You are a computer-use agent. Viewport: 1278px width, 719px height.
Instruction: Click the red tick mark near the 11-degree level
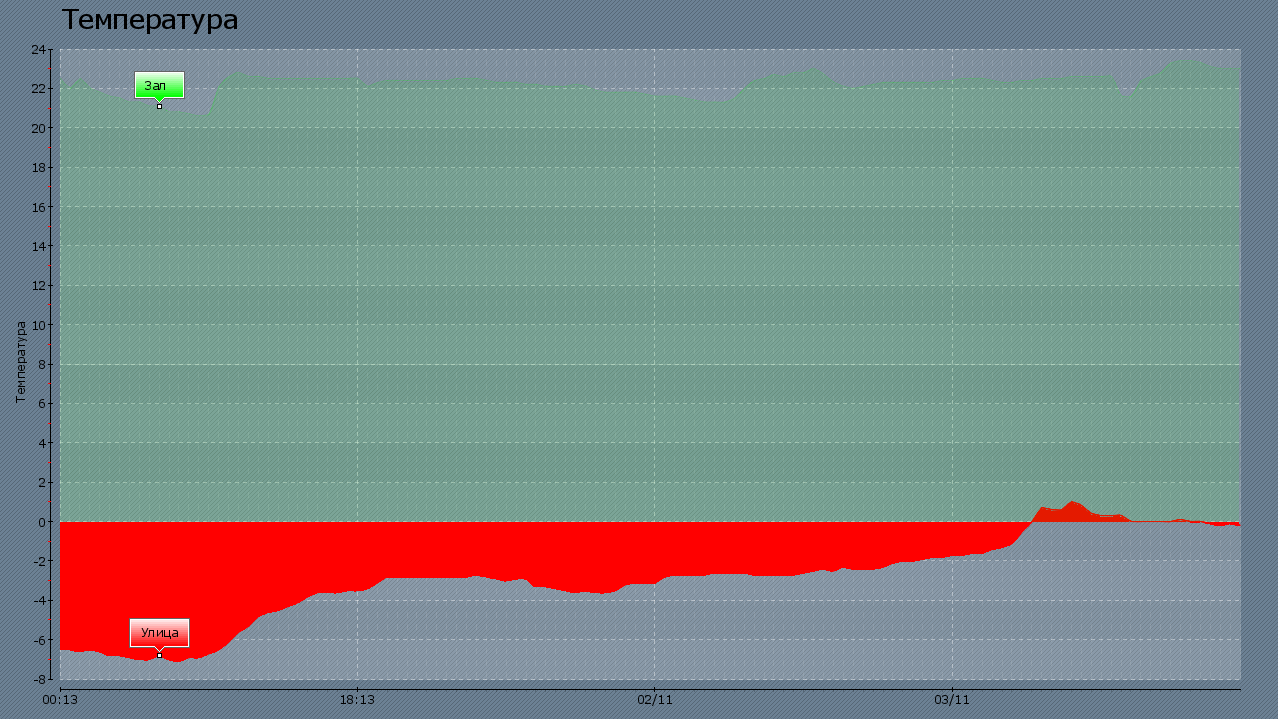(x=47, y=302)
